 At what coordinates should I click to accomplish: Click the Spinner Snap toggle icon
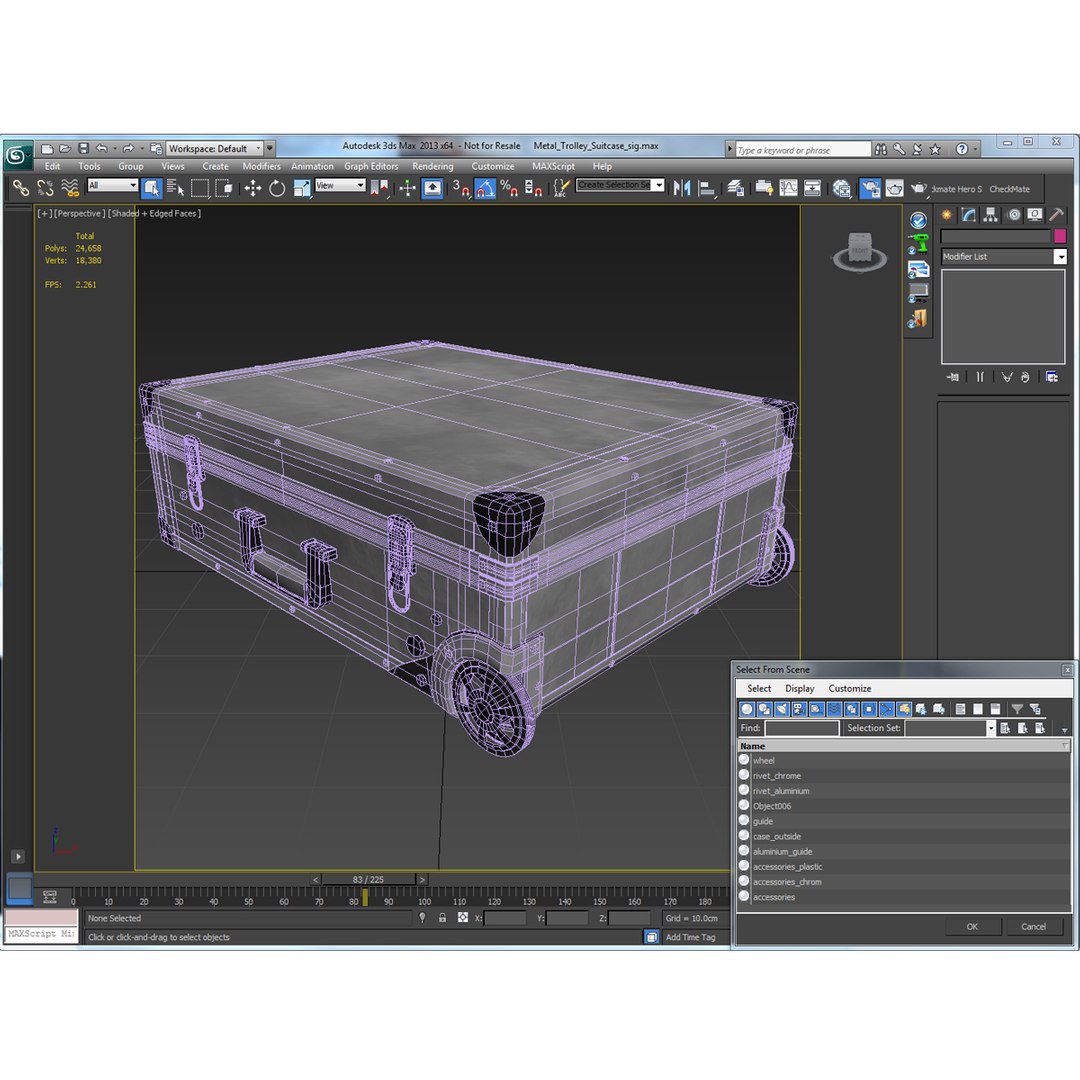click(x=533, y=187)
